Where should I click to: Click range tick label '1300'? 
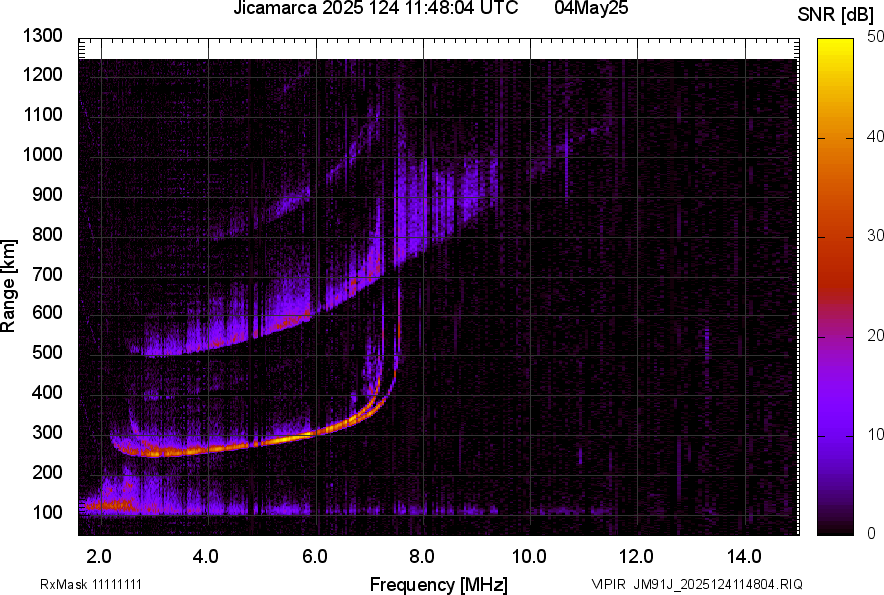click(42, 36)
